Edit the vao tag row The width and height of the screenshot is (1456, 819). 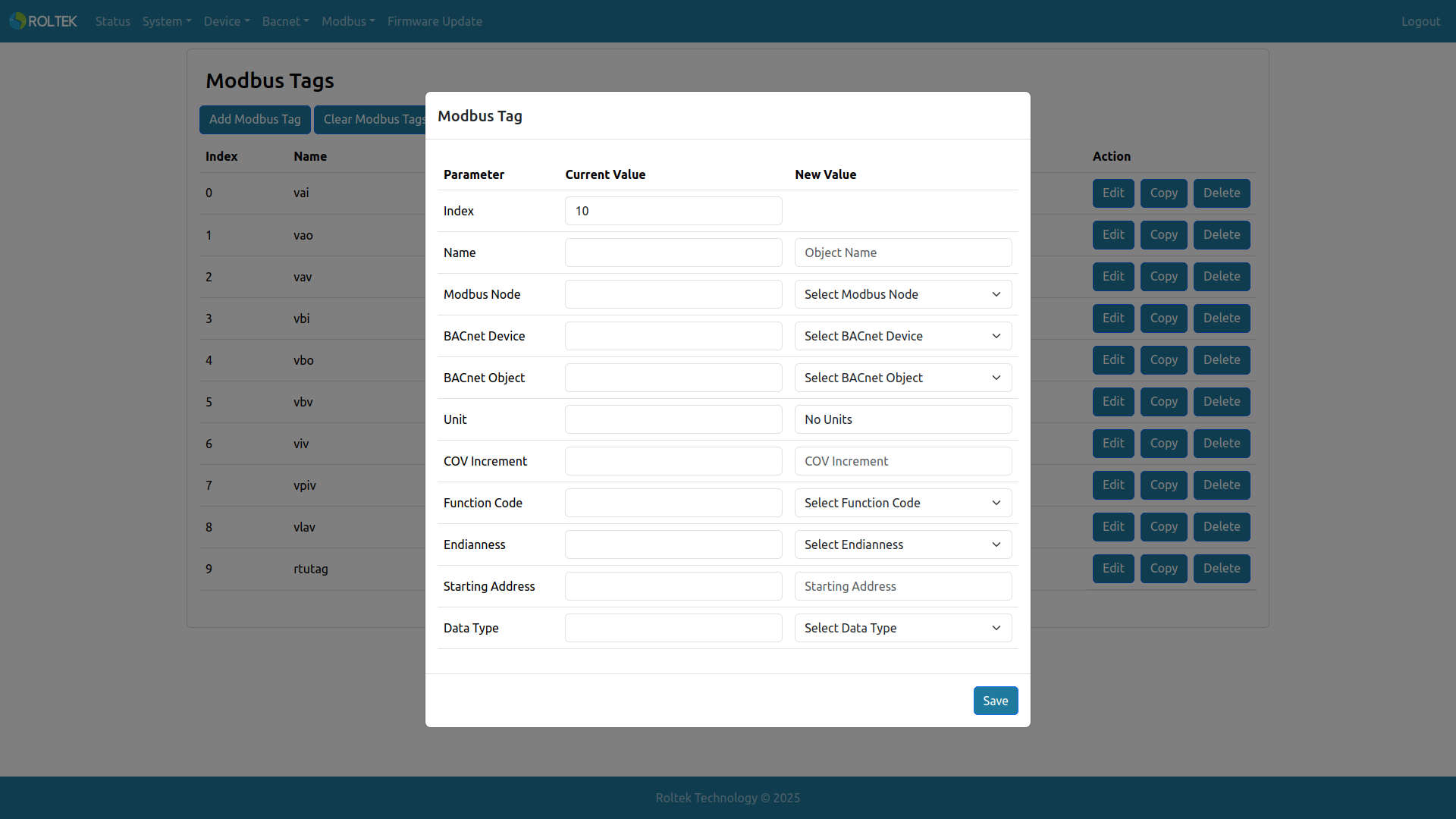click(x=1113, y=235)
